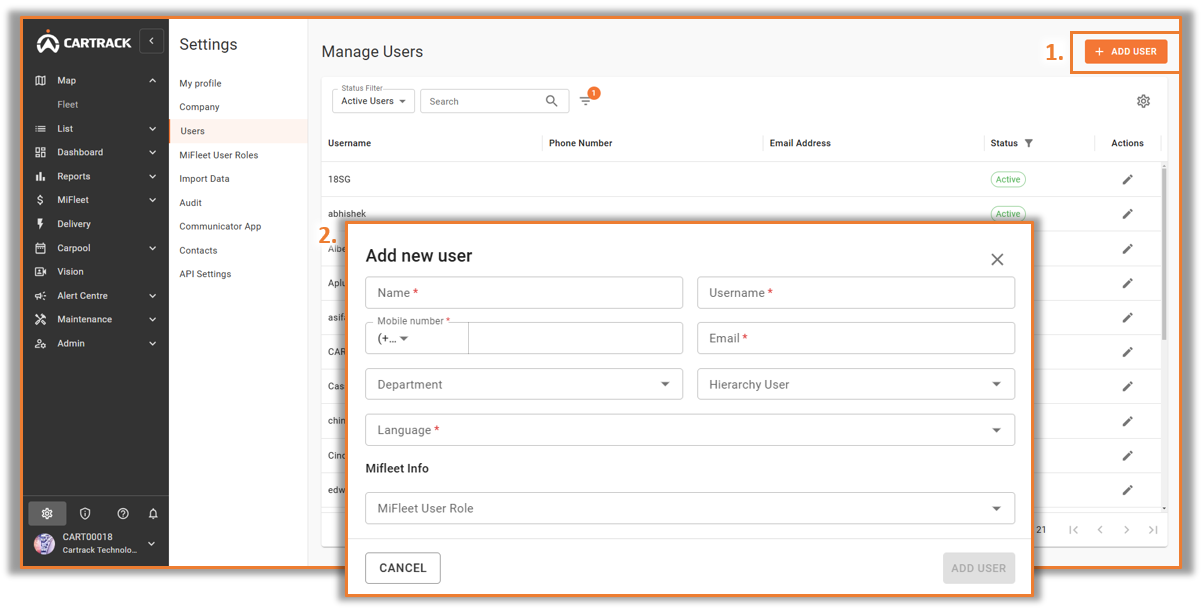Go to the previous page of users
Screen dimensions: 1202x615
(x=1100, y=530)
